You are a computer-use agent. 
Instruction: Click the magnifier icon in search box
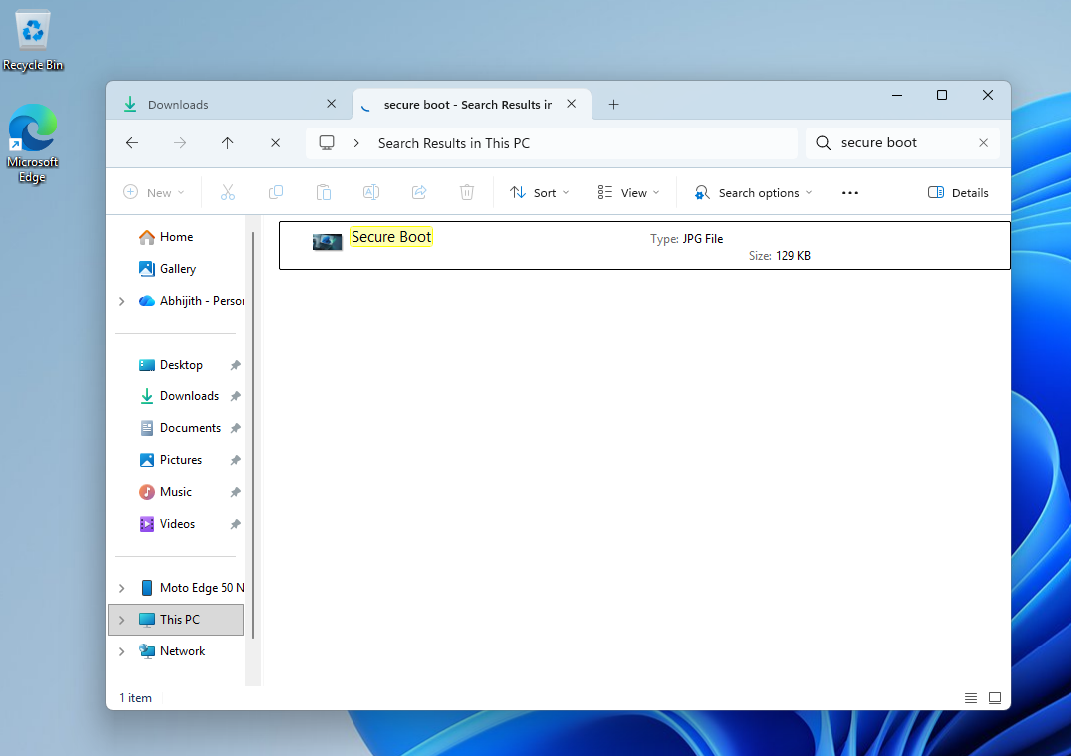tap(824, 143)
